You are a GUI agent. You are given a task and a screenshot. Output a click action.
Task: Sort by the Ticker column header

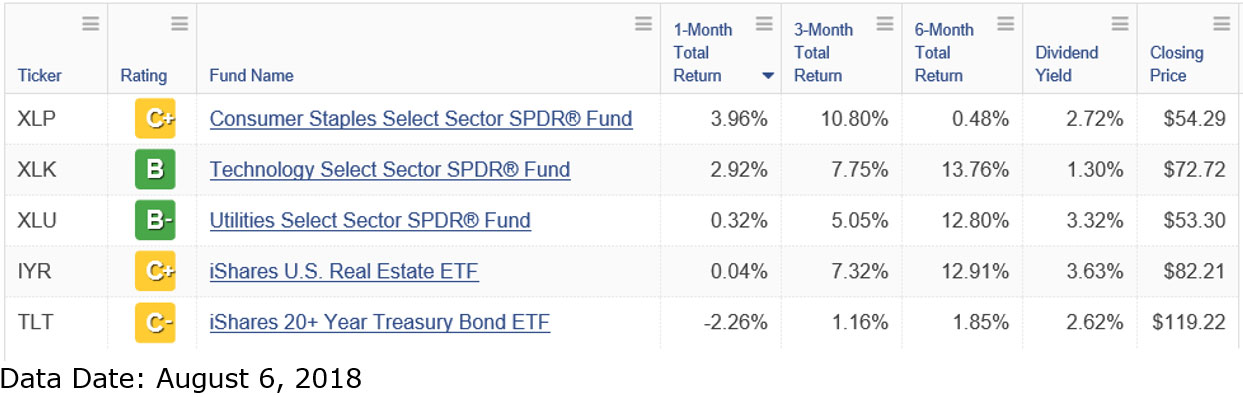(x=38, y=76)
